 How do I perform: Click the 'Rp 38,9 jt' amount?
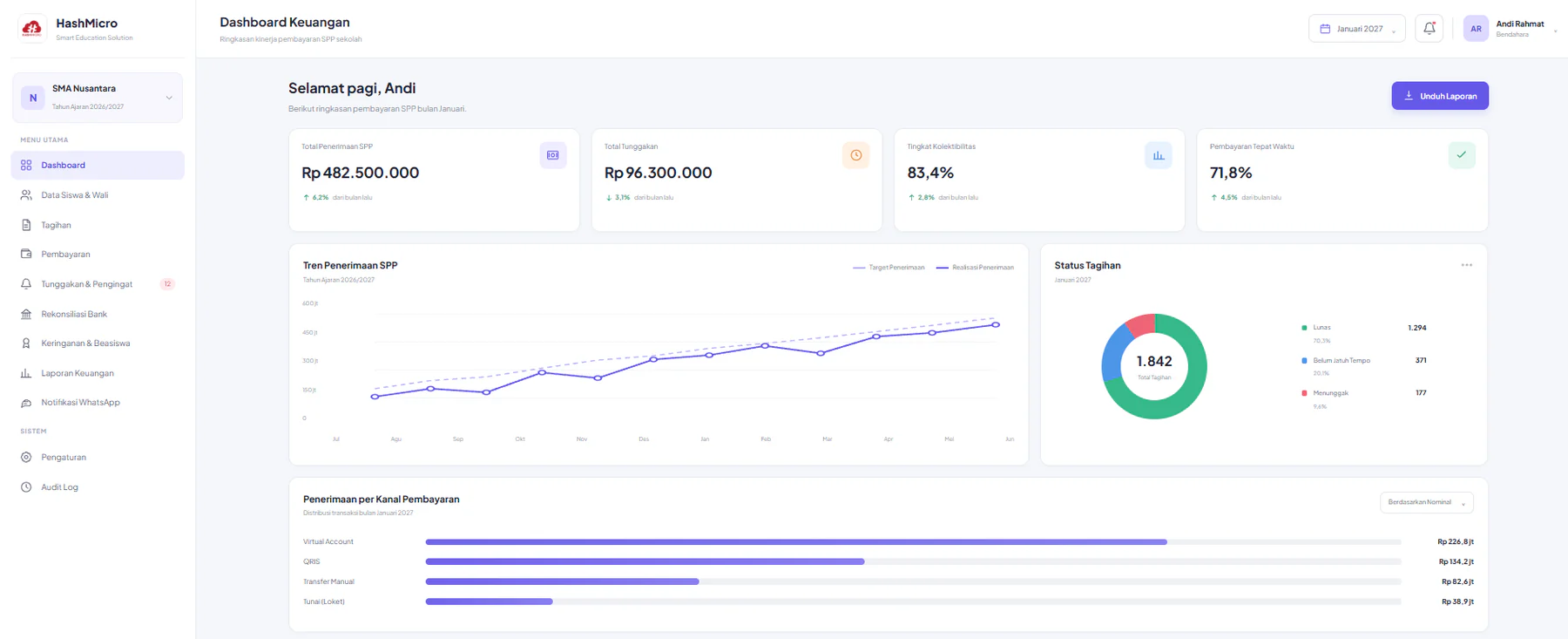[x=1457, y=602]
